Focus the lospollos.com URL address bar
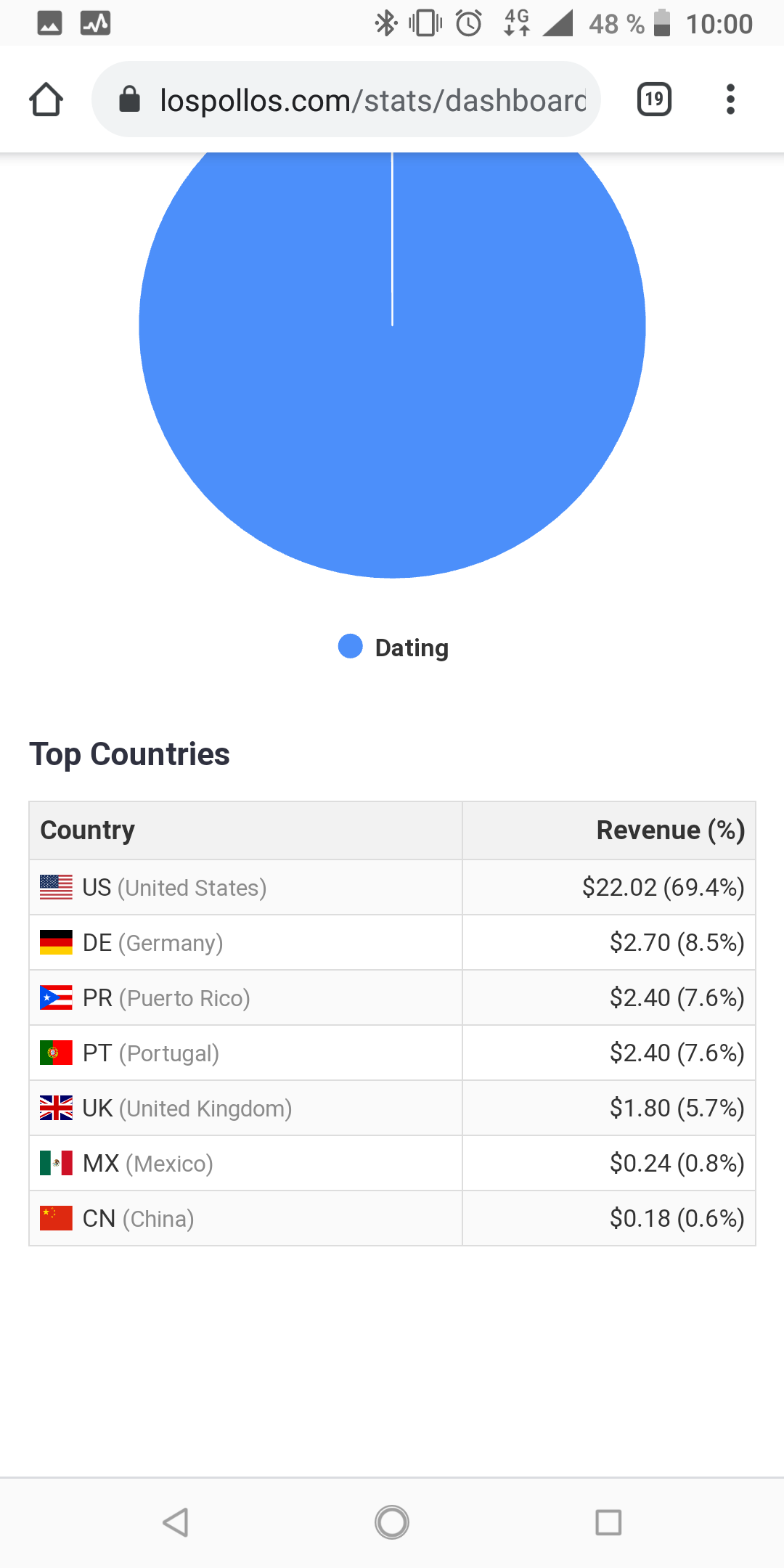 pyautogui.click(x=346, y=99)
